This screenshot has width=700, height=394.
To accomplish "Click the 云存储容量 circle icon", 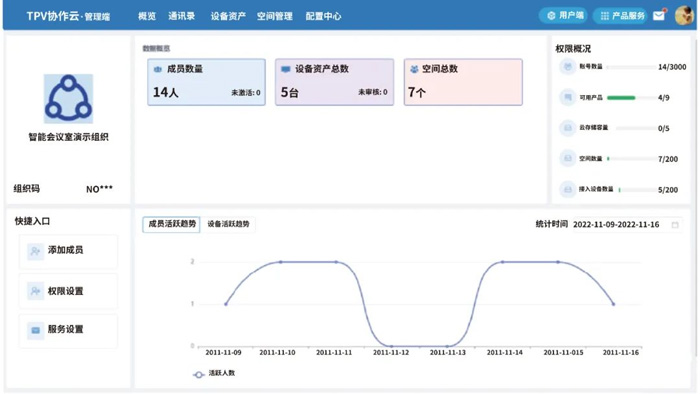I will [x=567, y=128].
